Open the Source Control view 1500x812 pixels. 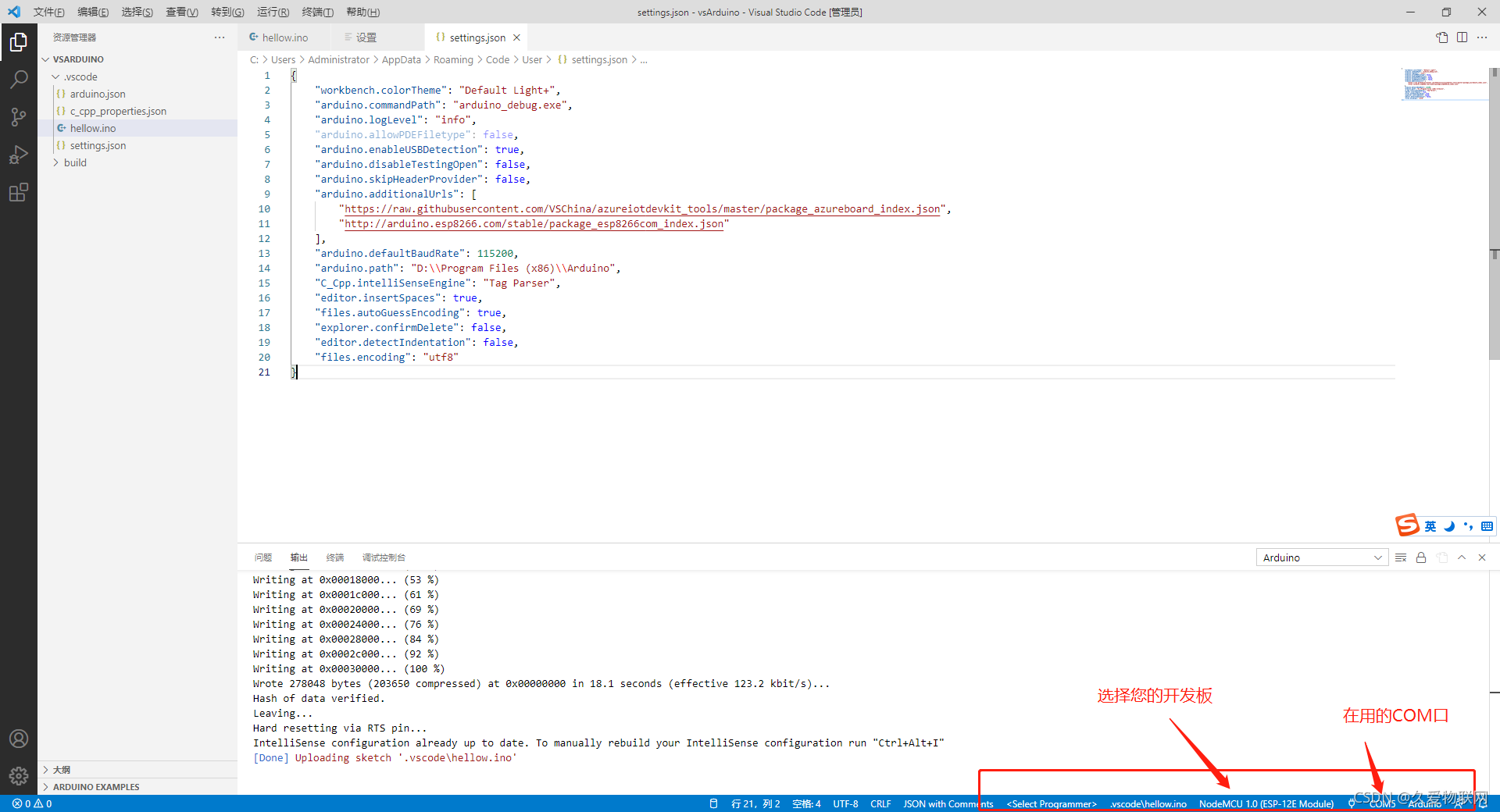(x=19, y=117)
